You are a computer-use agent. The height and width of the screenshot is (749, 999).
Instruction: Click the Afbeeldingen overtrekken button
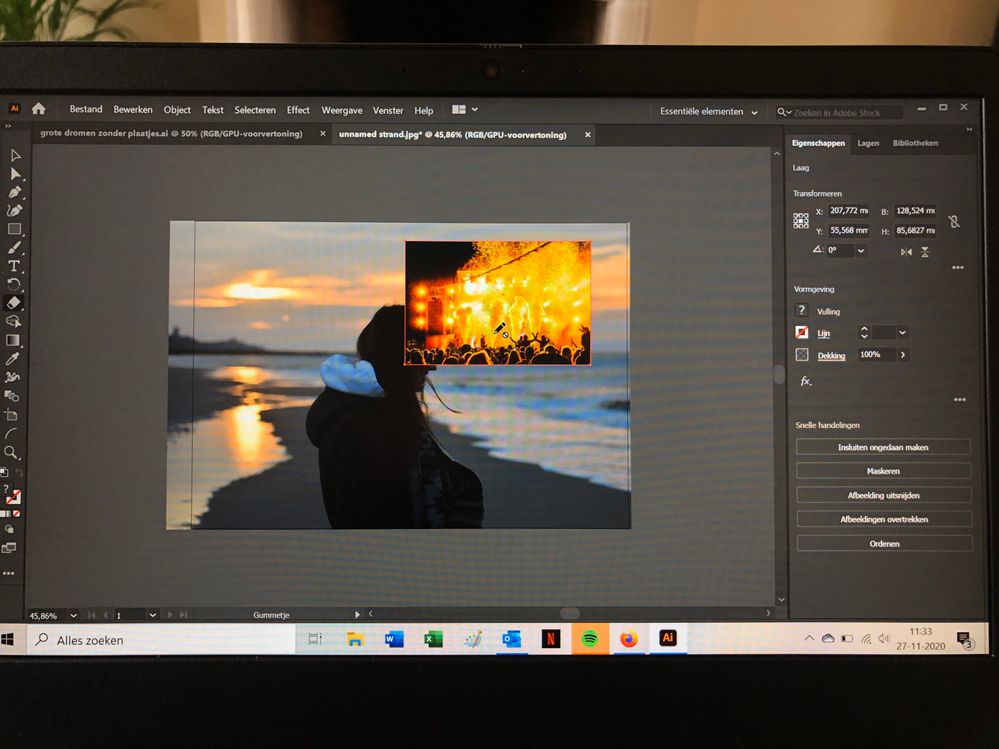tap(883, 518)
